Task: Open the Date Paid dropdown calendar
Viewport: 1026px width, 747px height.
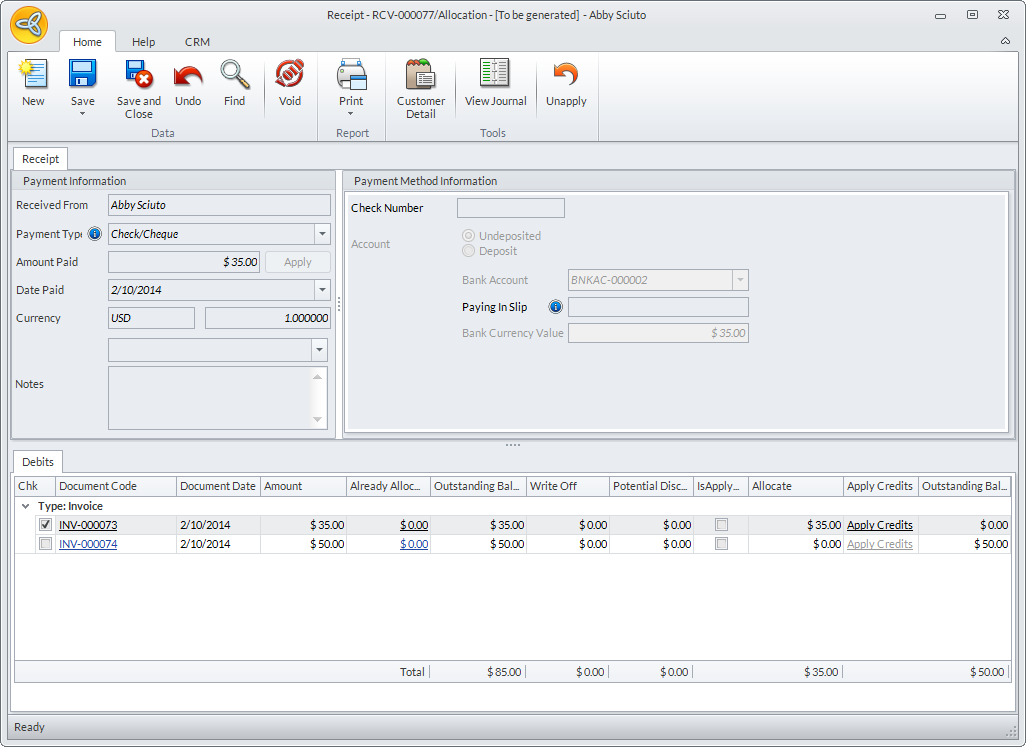Action: coord(322,290)
